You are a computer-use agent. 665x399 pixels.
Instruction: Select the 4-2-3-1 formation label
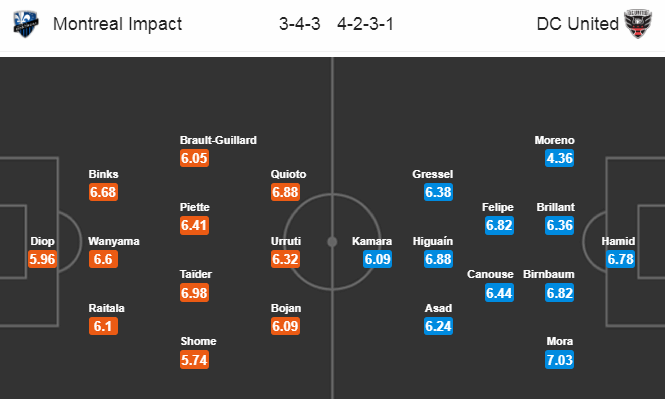[365, 24]
